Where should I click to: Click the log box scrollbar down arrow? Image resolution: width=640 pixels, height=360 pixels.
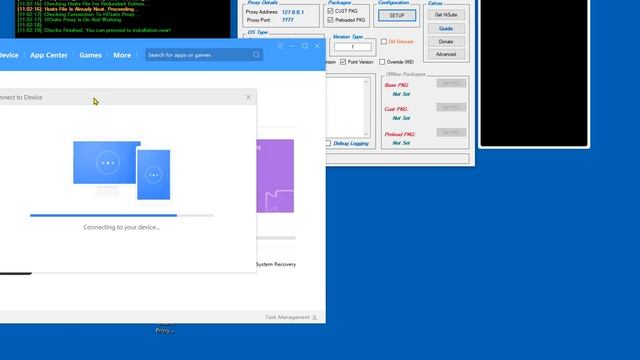pyautogui.click(x=366, y=134)
